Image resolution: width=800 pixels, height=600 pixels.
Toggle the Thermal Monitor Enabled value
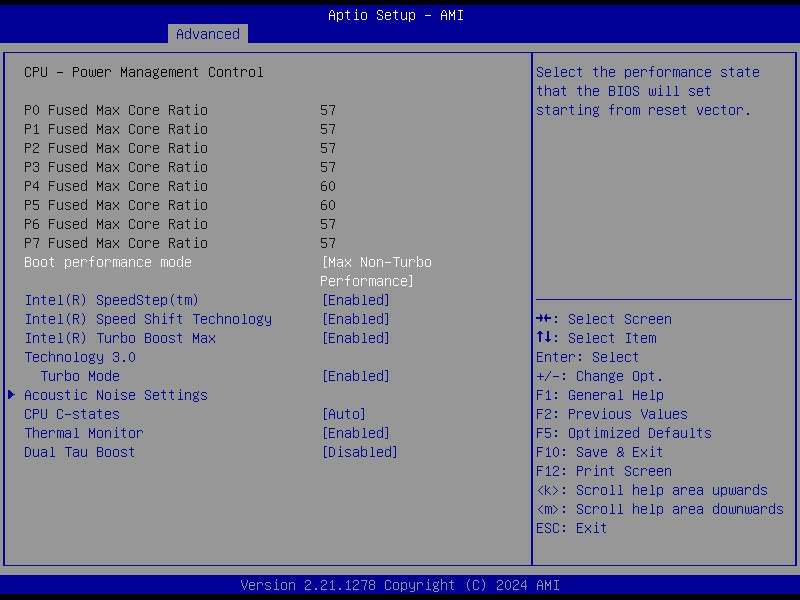tap(355, 433)
